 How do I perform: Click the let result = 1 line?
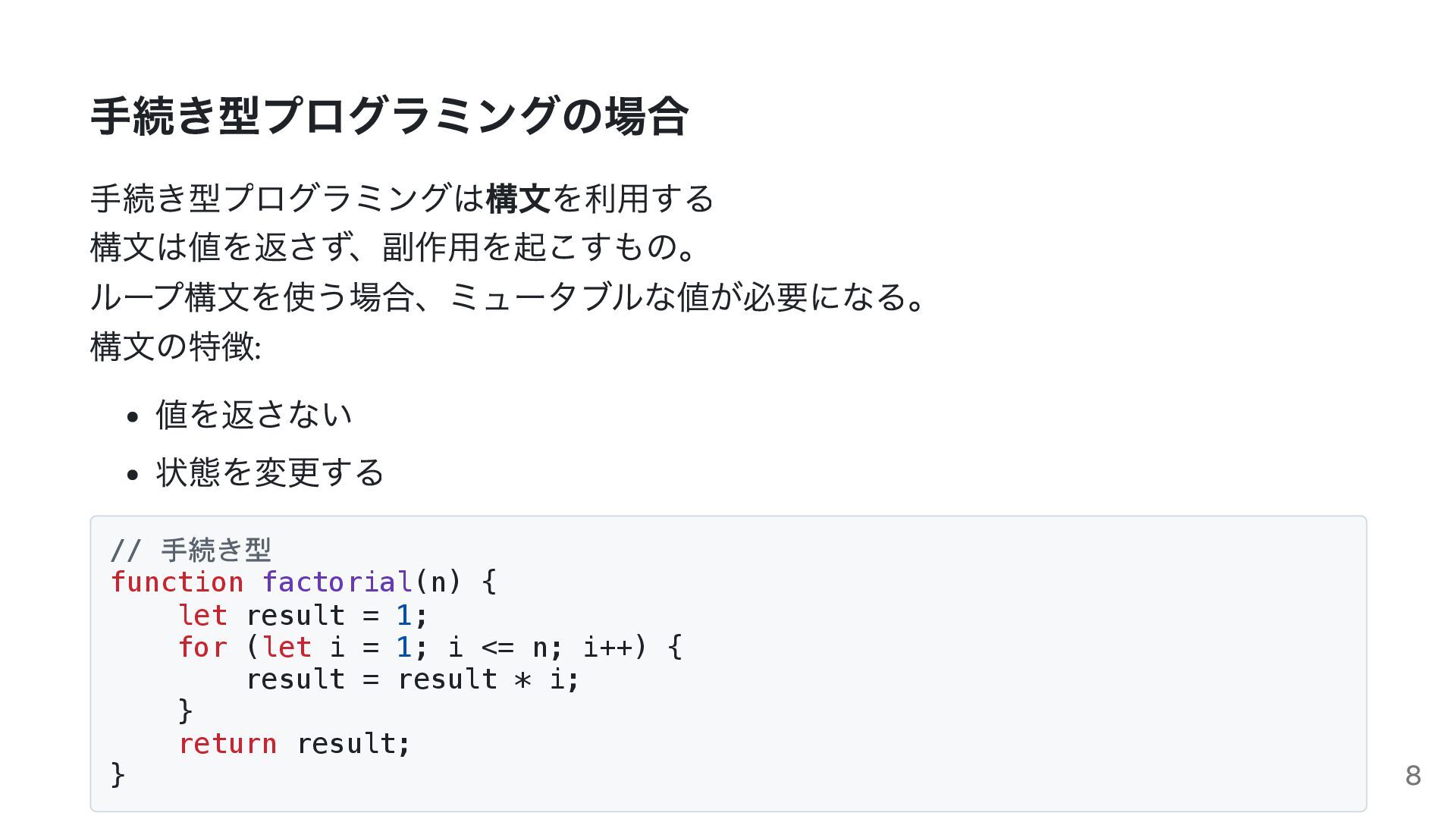tap(303, 615)
